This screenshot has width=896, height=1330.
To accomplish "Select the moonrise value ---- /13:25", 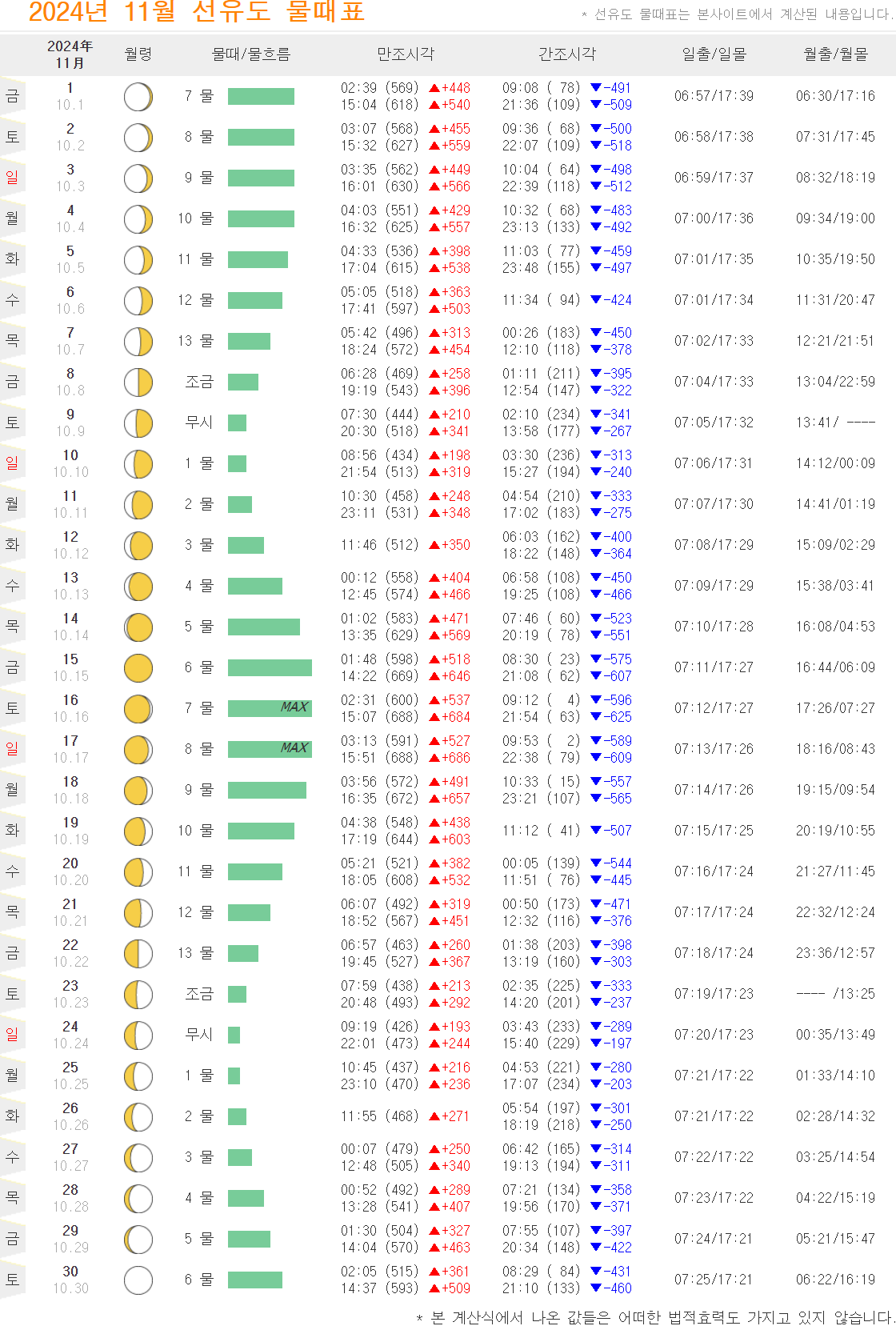I will pyautogui.click(x=835, y=994).
